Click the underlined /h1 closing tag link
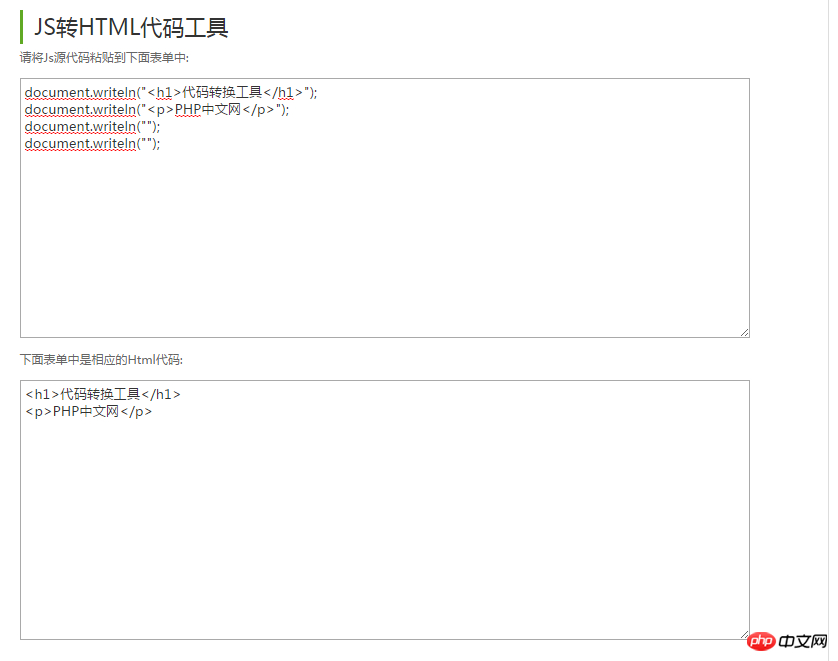The image size is (838, 661). point(286,92)
